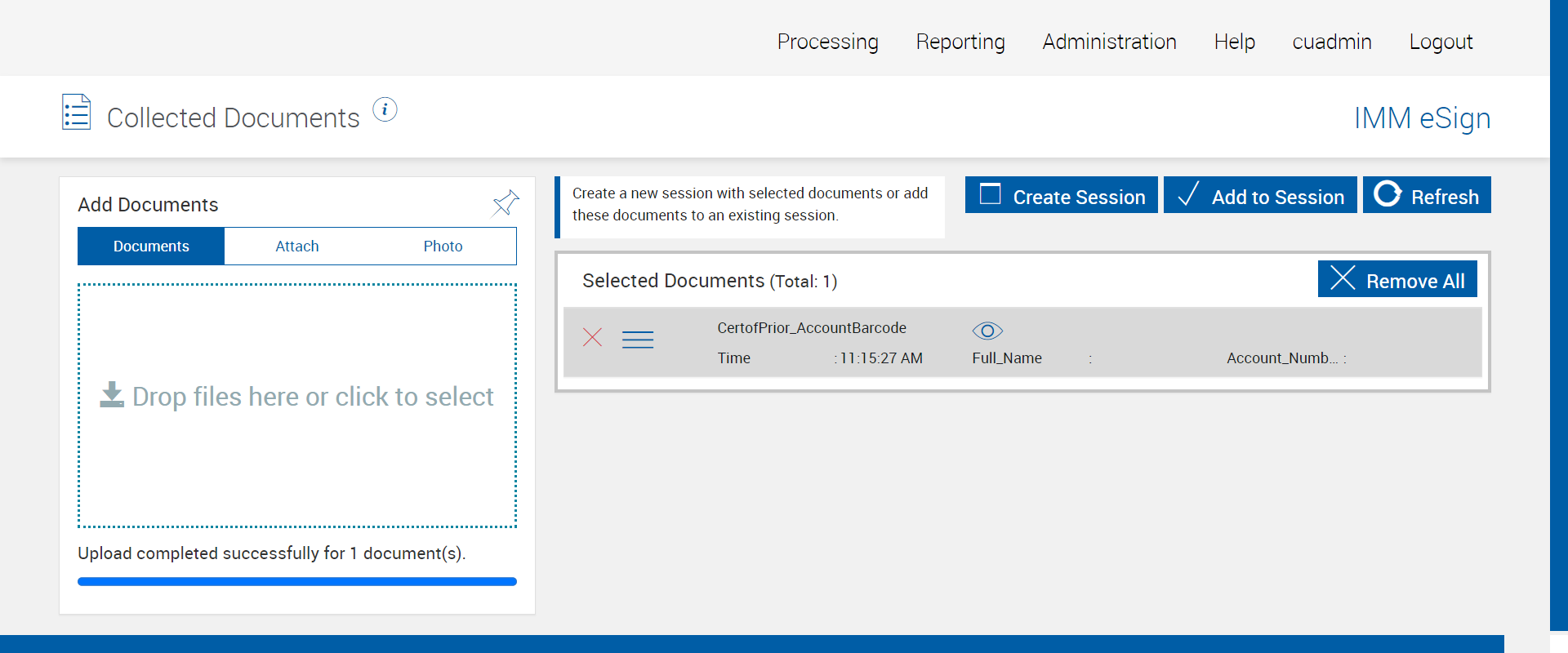Click the Collected Documents list icon
The width and height of the screenshot is (1568, 653).
pos(77,113)
